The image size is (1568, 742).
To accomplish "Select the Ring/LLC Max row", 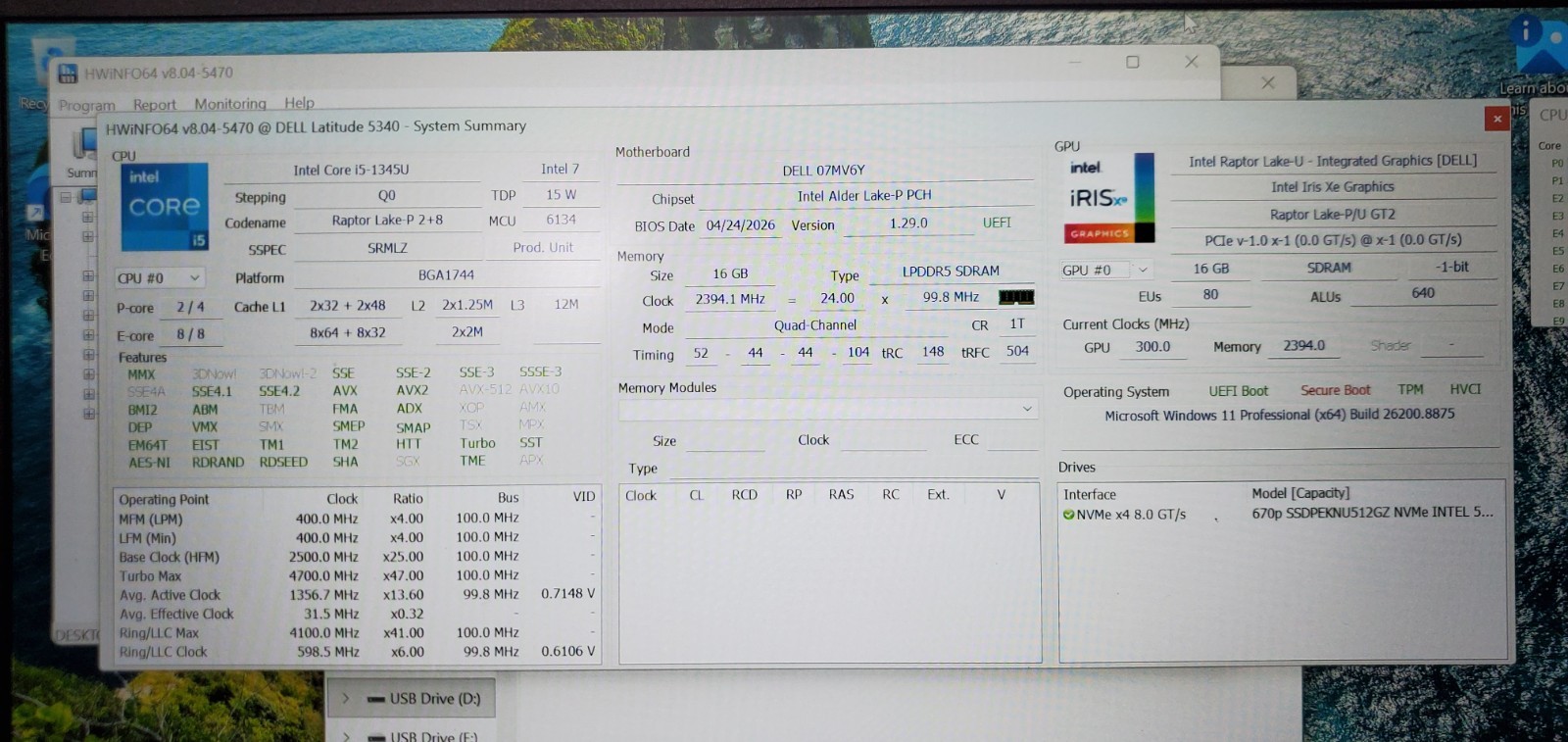I will [x=358, y=633].
